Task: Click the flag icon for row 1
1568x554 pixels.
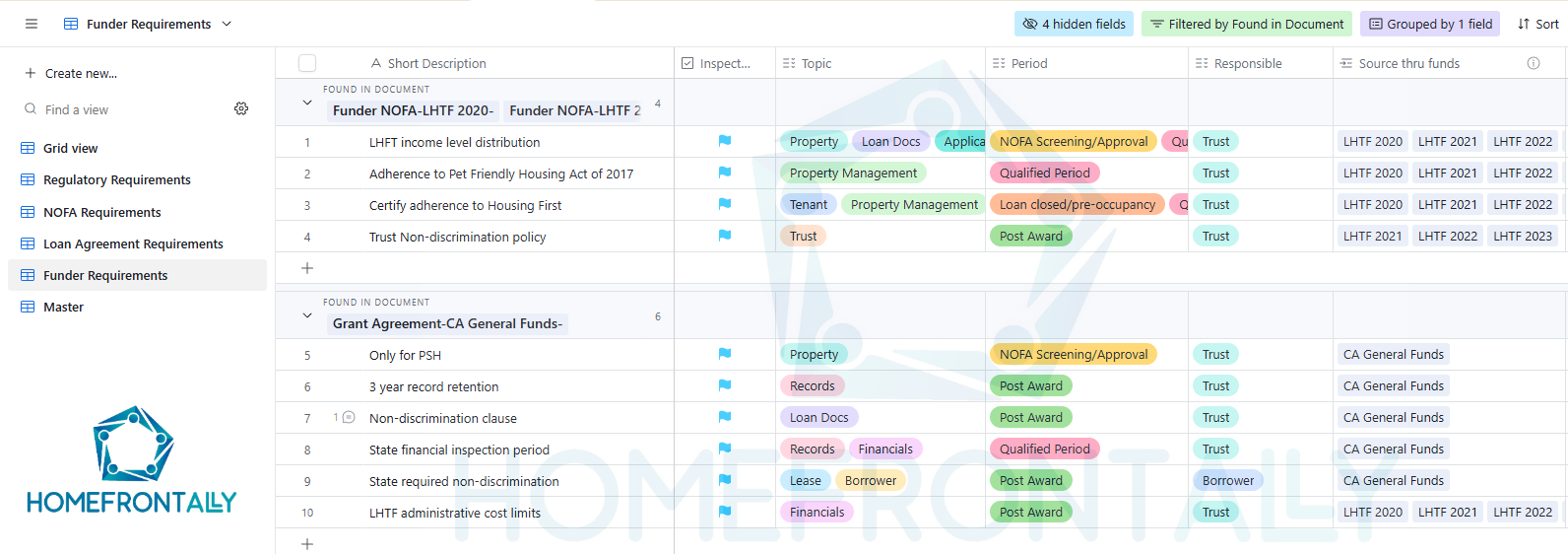Action: pyautogui.click(x=725, y=141)
